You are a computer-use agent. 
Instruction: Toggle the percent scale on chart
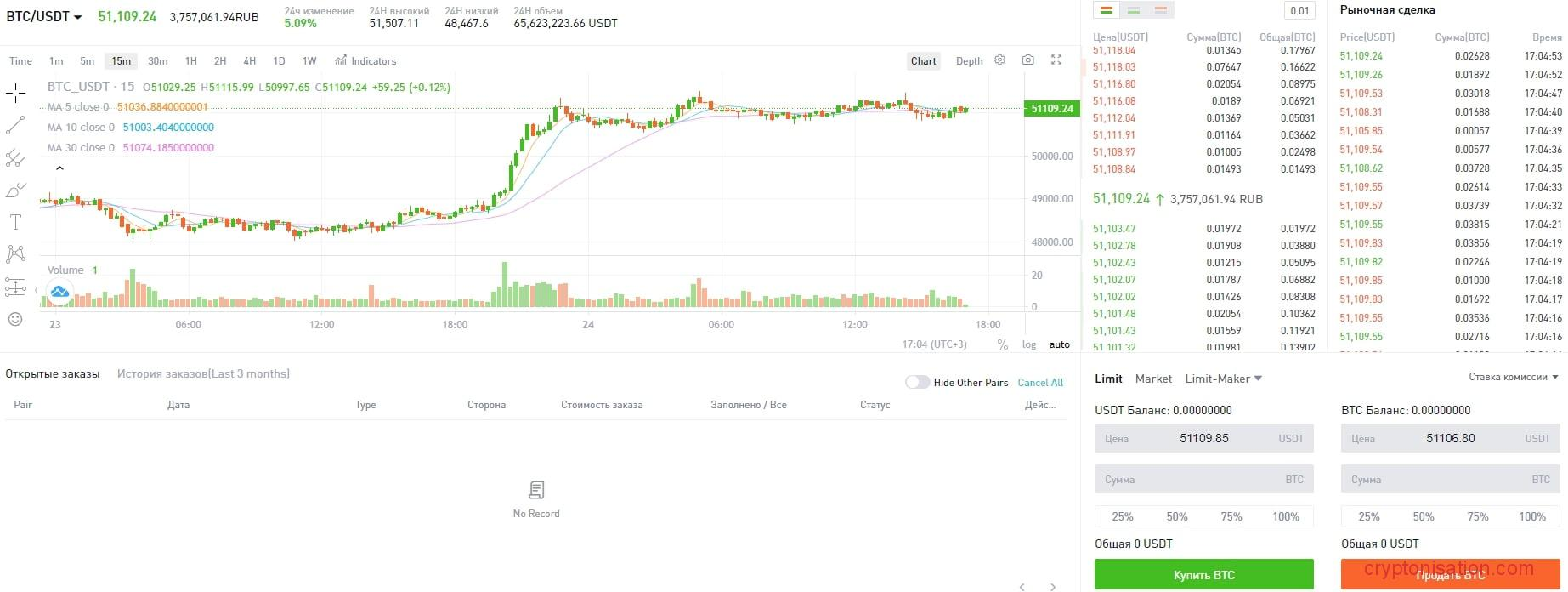click(x=1003, y=344)
